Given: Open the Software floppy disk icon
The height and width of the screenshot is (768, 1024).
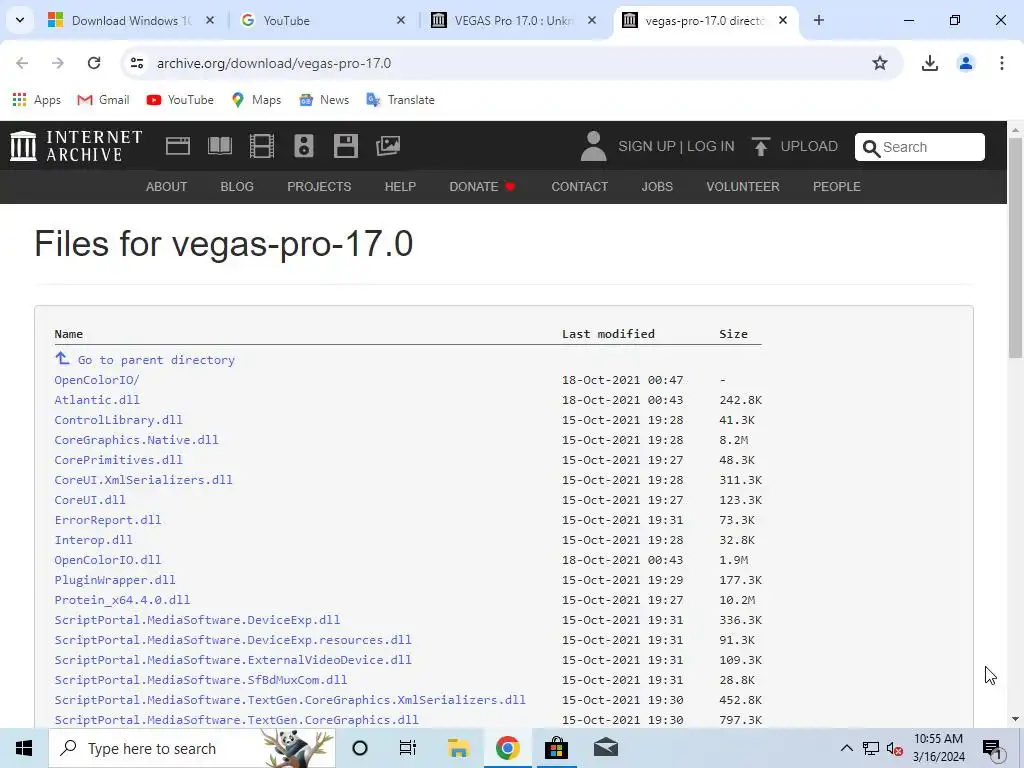Looking at the screenshot, I should 345,146.
